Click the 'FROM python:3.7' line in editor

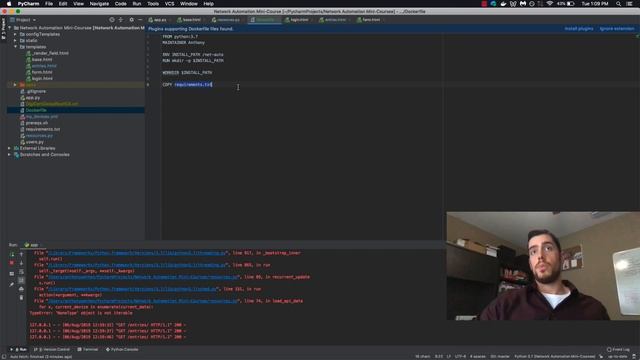coord(180,37)
